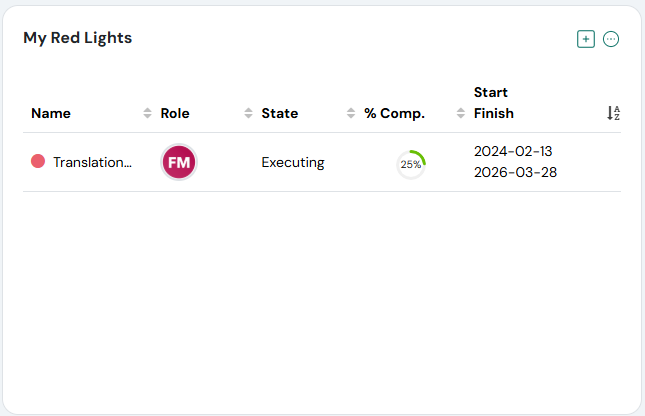Click the start date 2024-02-13
Screen dimensions: 645x416
click(x=513, y=151)
